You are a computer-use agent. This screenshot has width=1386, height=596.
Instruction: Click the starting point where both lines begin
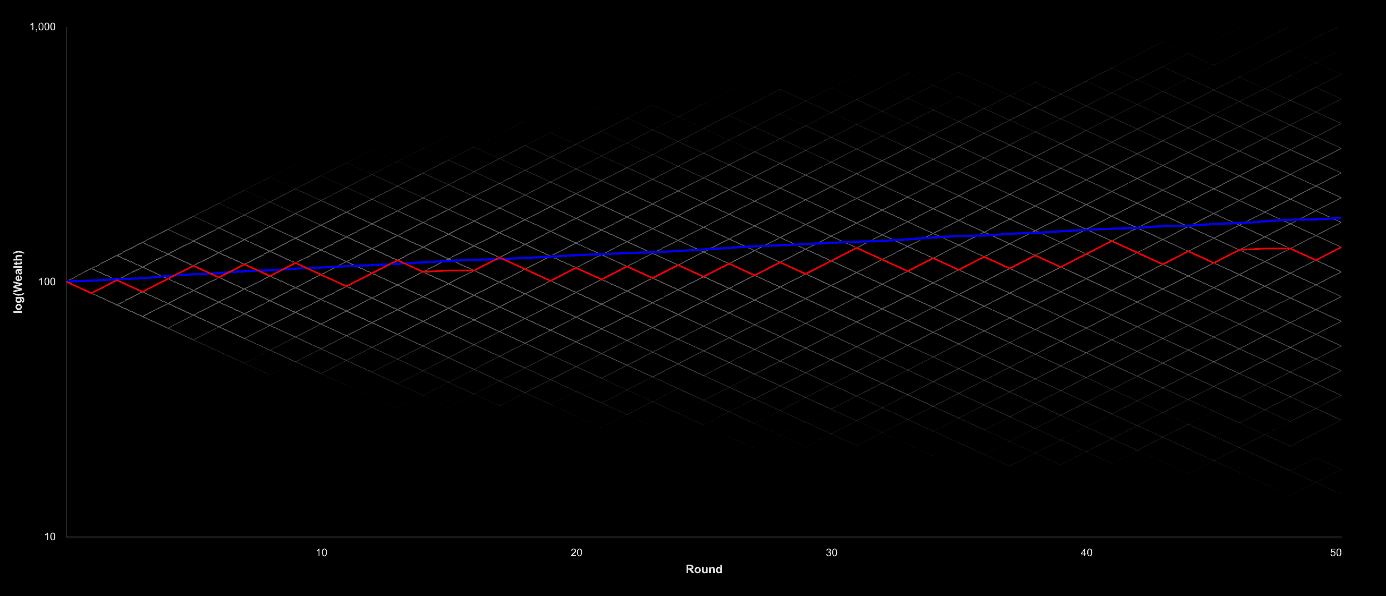coord(67,282)
